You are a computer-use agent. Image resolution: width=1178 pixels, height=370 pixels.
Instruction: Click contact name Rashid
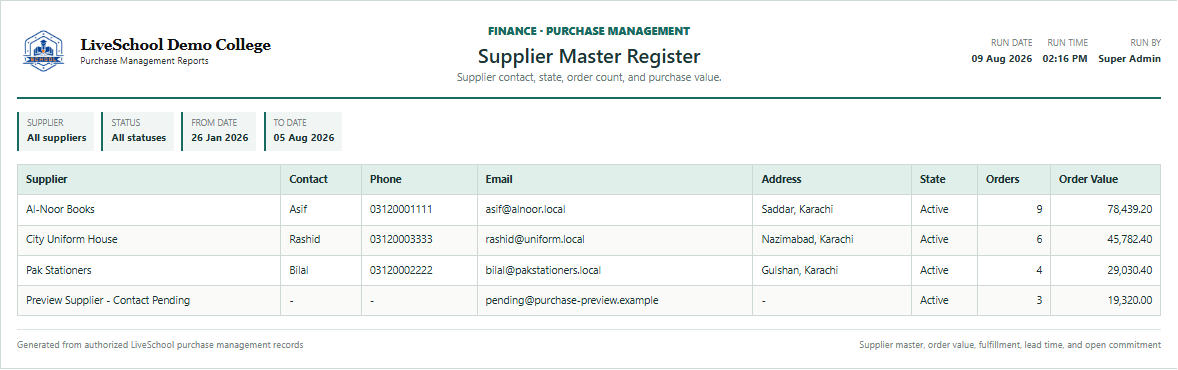[304, 240]
